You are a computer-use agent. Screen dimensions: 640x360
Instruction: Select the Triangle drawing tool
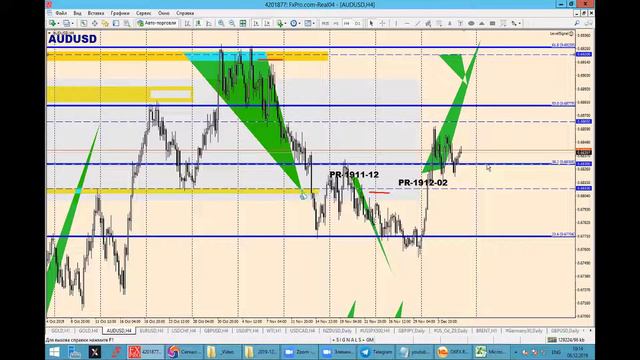coord(482,23)
